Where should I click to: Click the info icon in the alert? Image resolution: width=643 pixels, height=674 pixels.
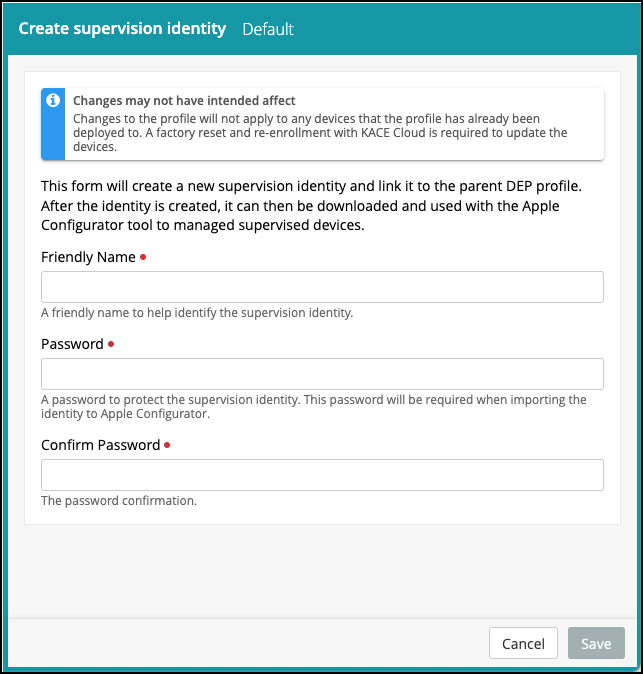tap(53, 101)
